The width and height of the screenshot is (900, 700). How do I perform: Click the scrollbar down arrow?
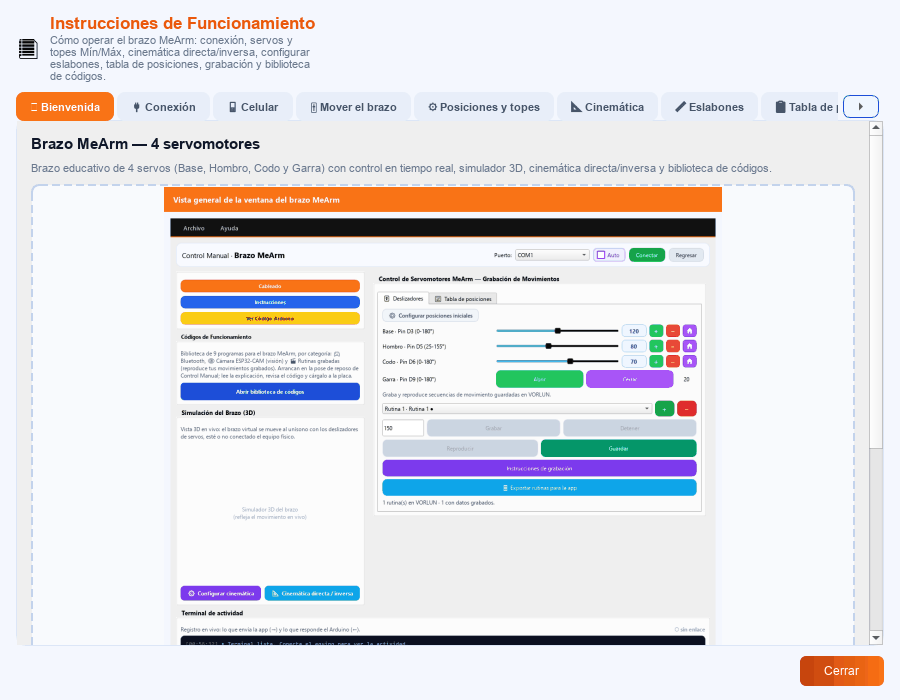876,637
